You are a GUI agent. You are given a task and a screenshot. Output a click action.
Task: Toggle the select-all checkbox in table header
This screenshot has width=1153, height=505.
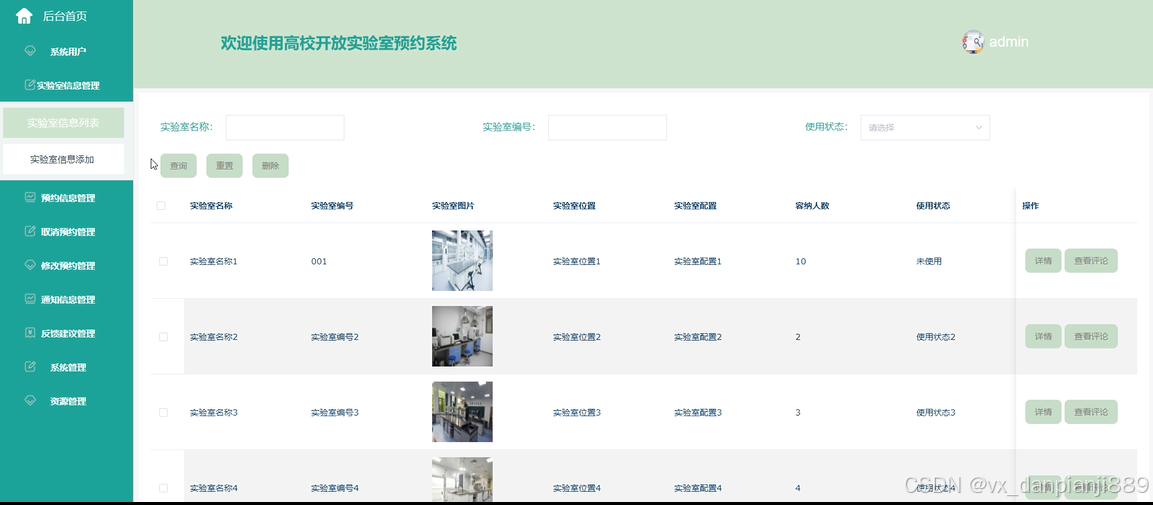tap(161, 206)
